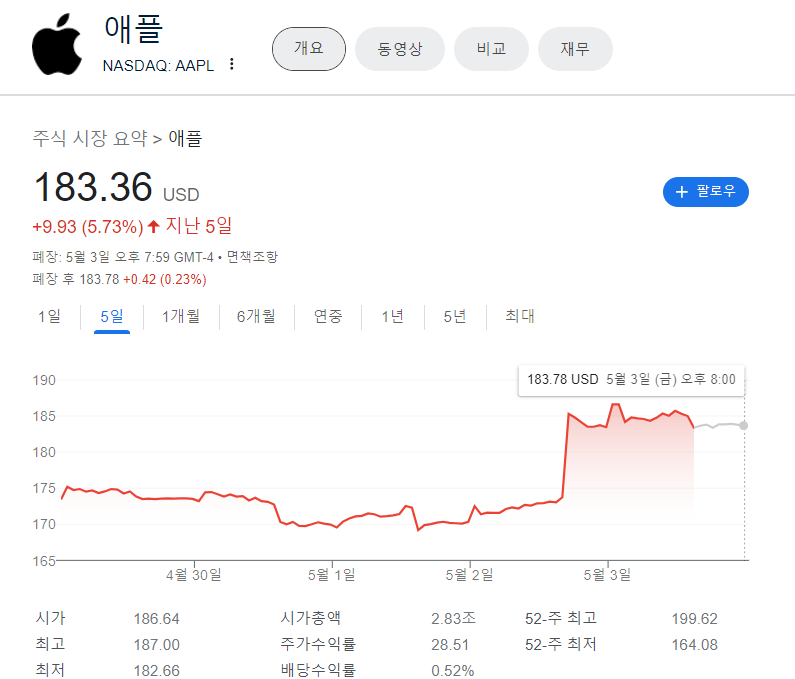Open the 재무 tab
Viewport: 795px width, 679px height.
click(575, 49)
